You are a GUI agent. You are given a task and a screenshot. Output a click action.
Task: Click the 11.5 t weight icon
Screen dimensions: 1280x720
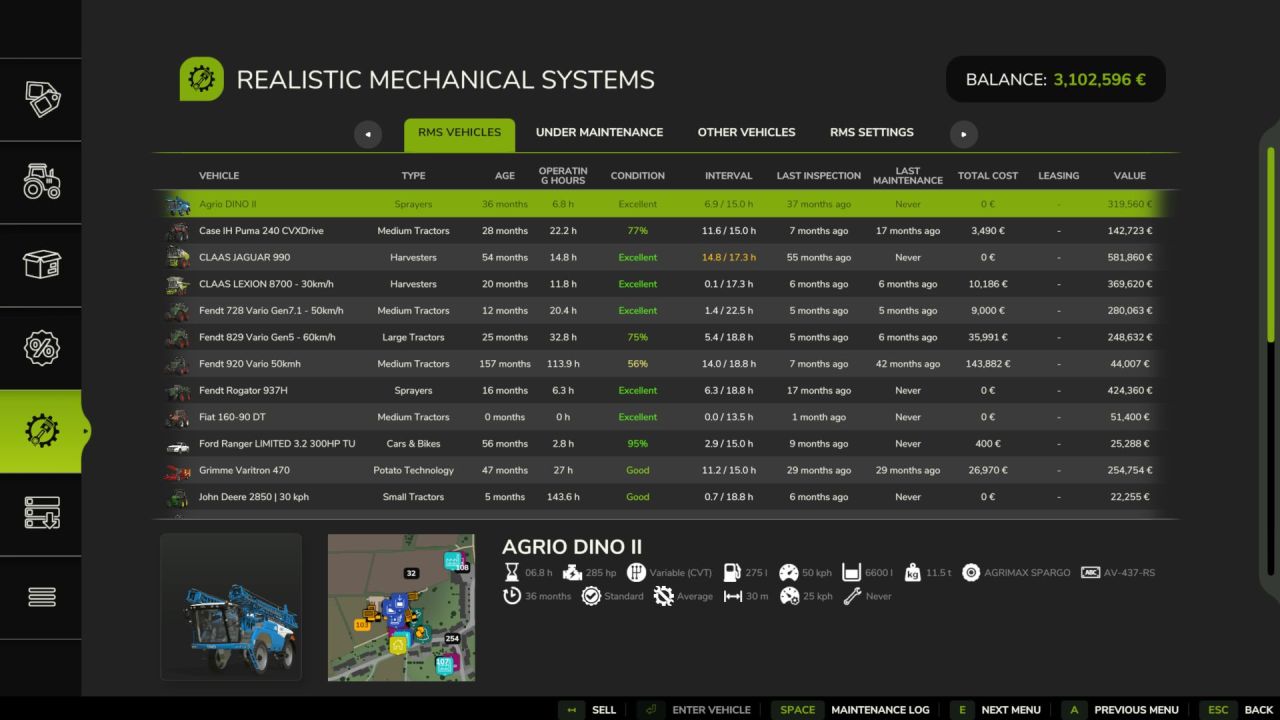coord(912,573)
